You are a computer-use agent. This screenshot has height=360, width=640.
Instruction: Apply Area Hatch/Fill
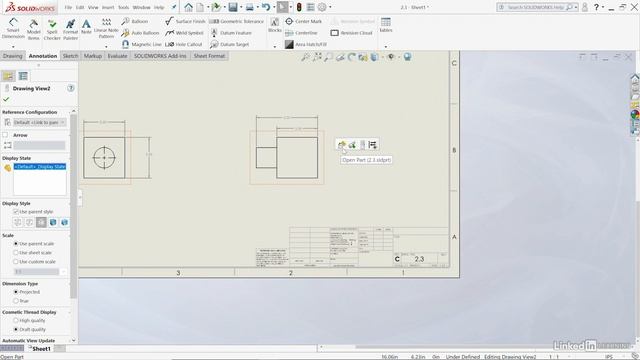click(x=306, y=44)
